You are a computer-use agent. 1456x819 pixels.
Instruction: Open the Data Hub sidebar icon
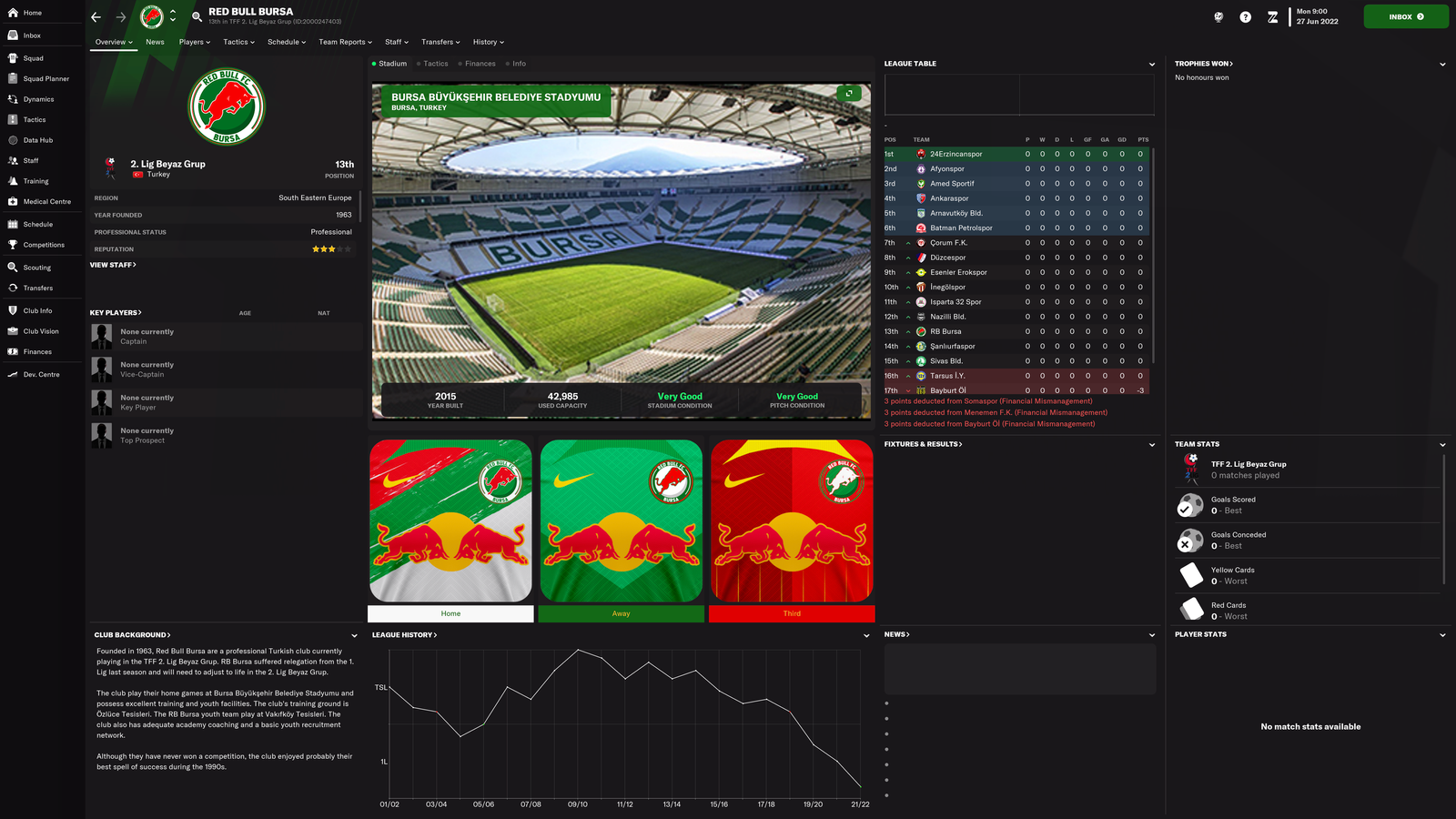[13, 140]
